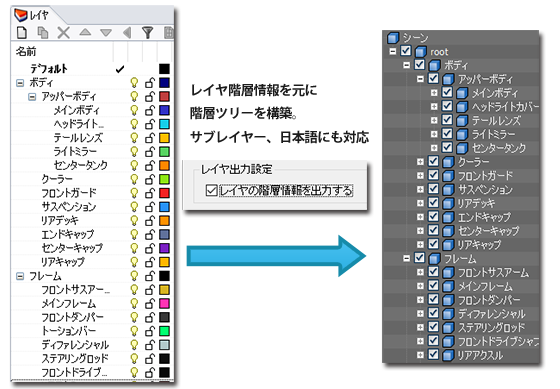Uncheck the root node checkbox in scene tree

click(x=406, y=51)
